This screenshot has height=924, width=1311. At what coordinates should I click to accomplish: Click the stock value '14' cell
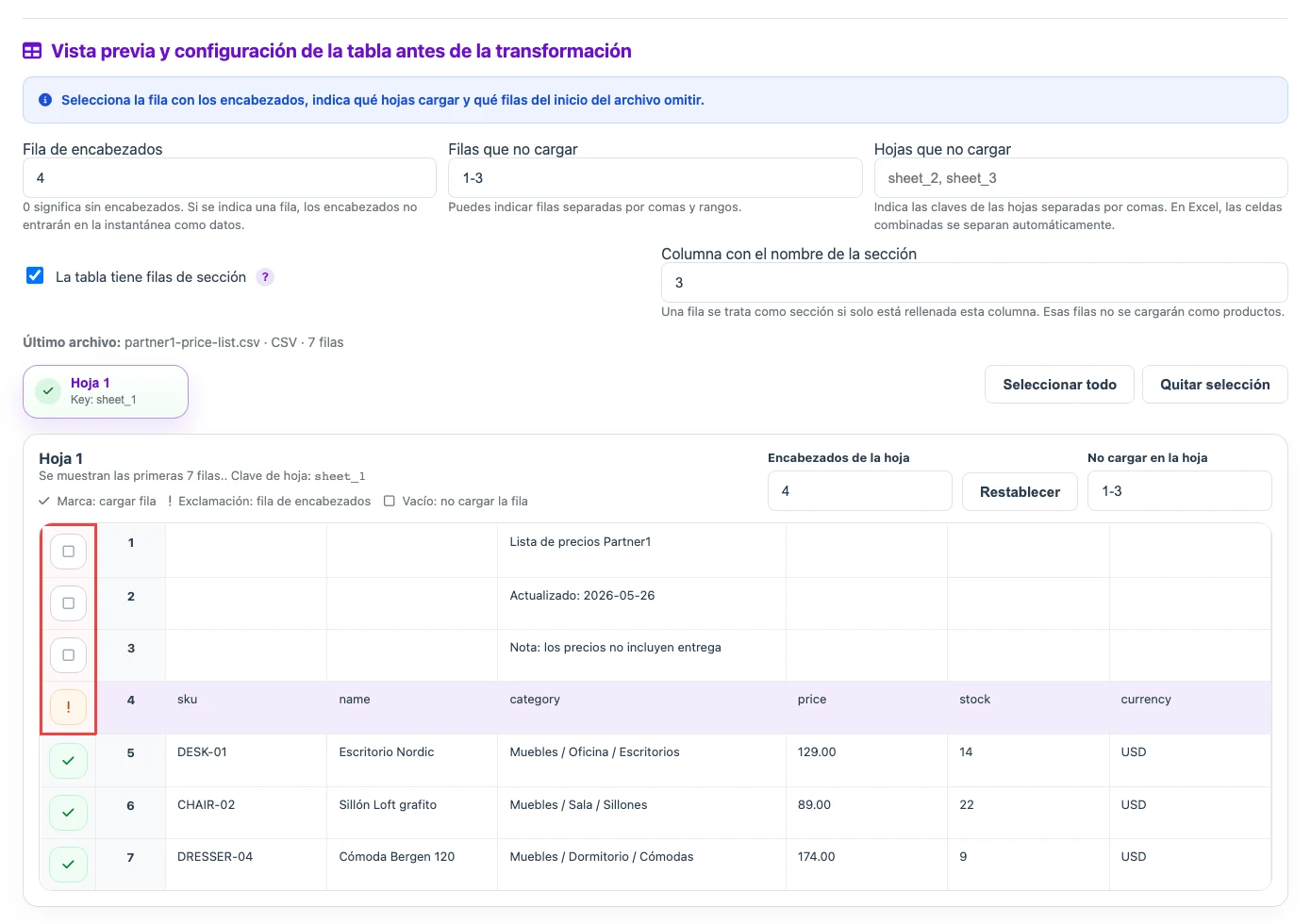[1028, 760]
